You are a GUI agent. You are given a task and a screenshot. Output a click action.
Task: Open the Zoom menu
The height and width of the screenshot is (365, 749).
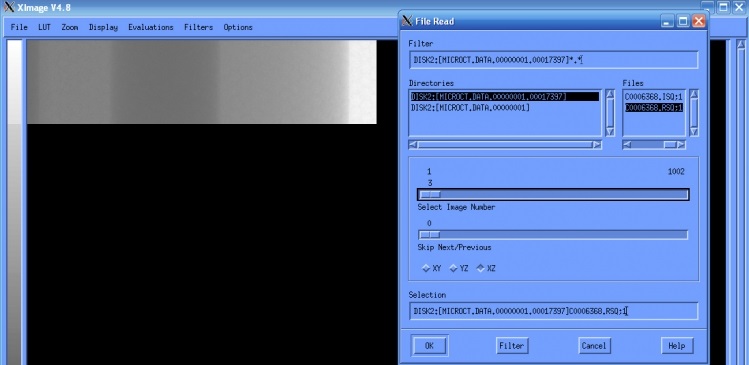tap(70, 27)
